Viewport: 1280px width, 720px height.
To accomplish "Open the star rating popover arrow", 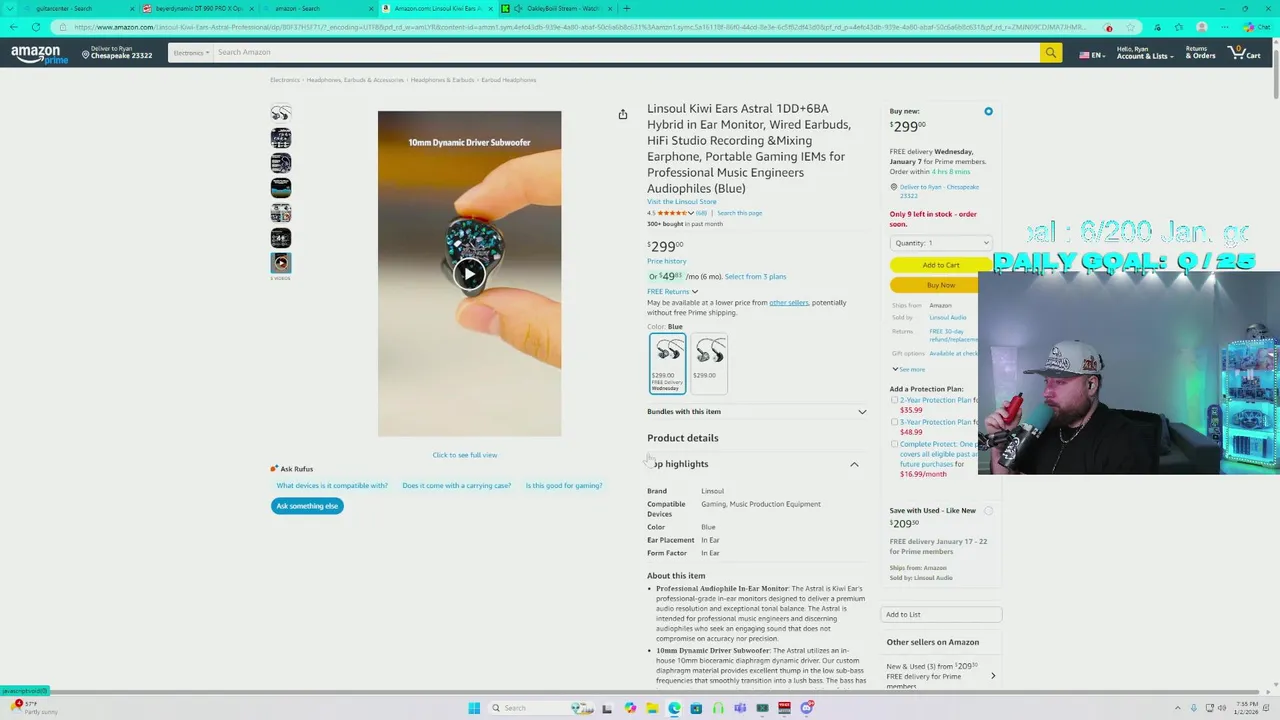I will tap(690, 213).
